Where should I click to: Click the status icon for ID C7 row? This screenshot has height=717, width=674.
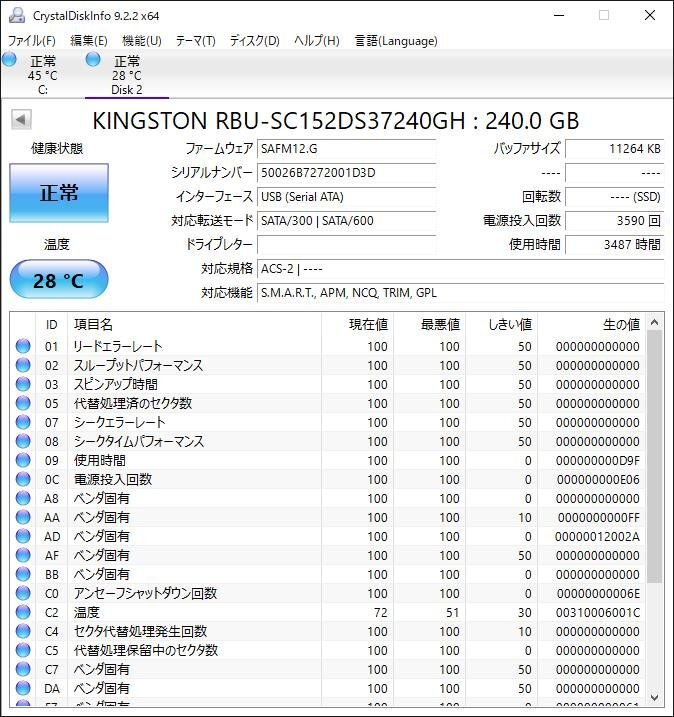tap(23, 669)
